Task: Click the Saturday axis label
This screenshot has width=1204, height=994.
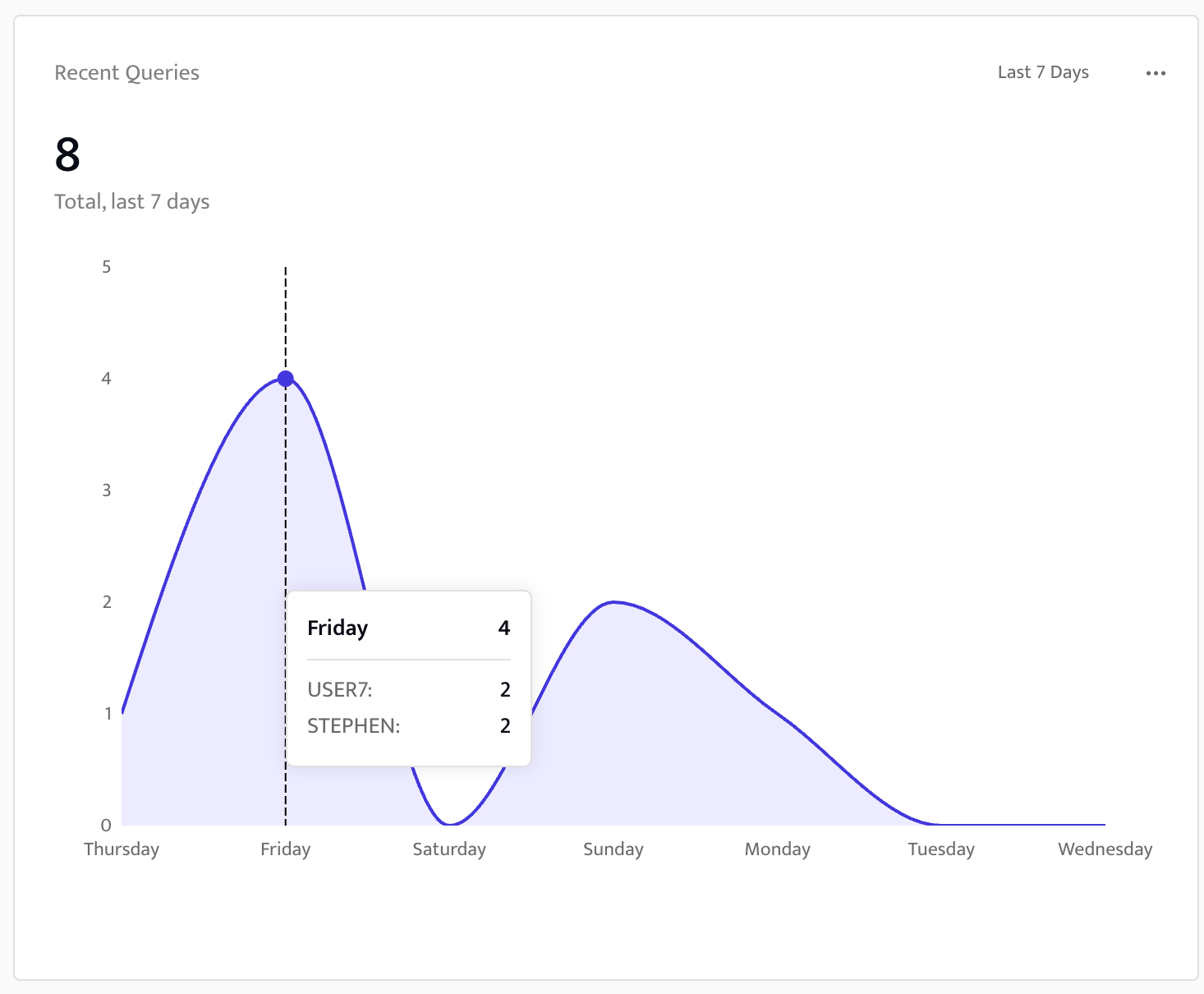Action: [448, 849]
